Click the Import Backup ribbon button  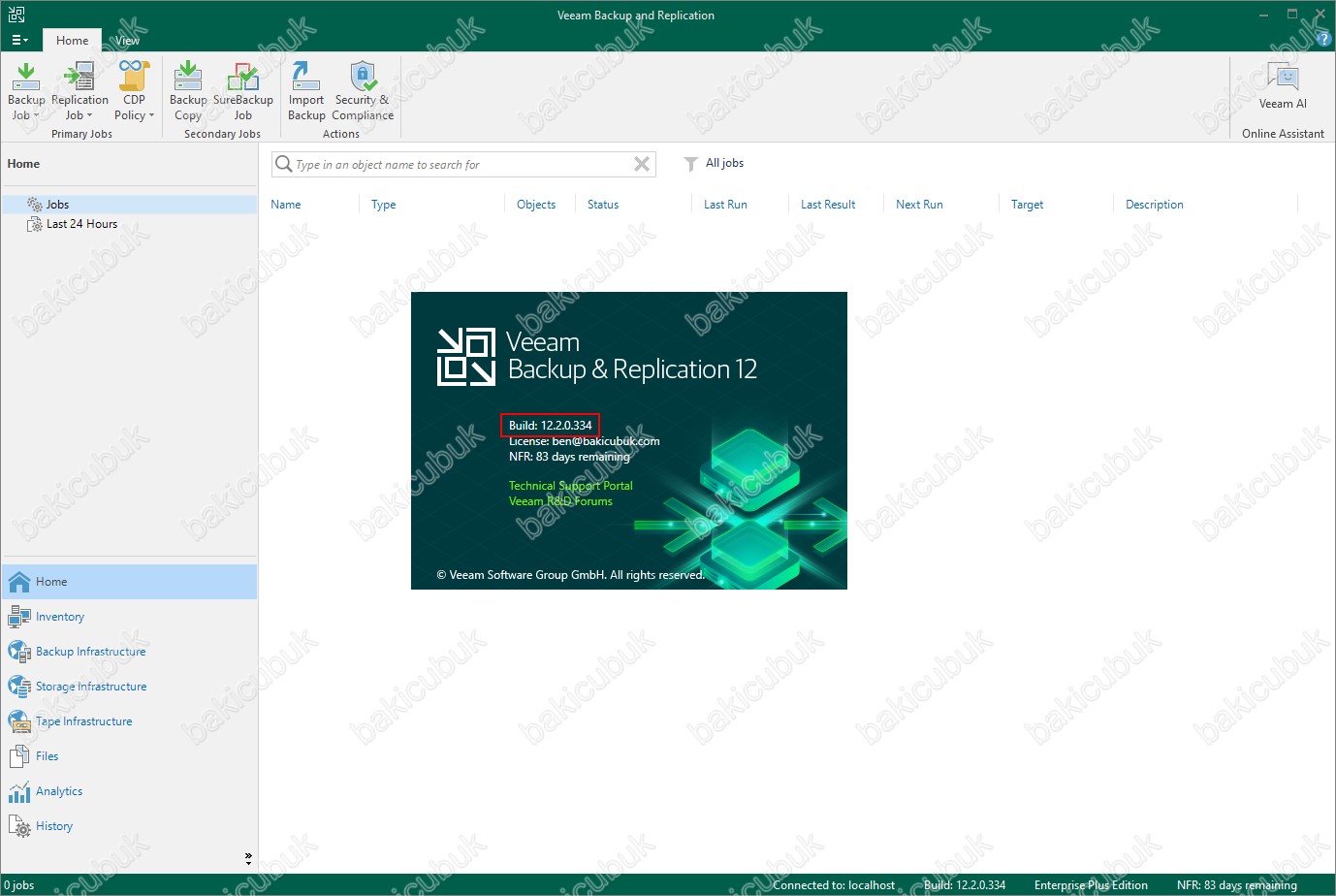(x=306, y=91)
